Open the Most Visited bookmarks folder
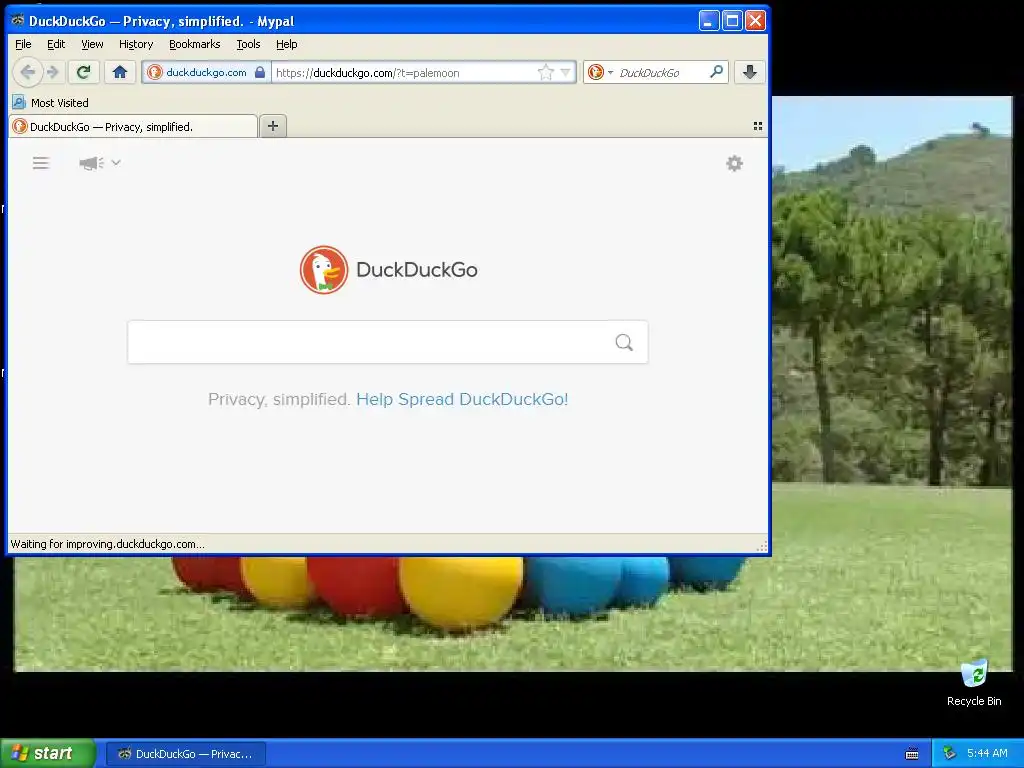 click(50, 103)
